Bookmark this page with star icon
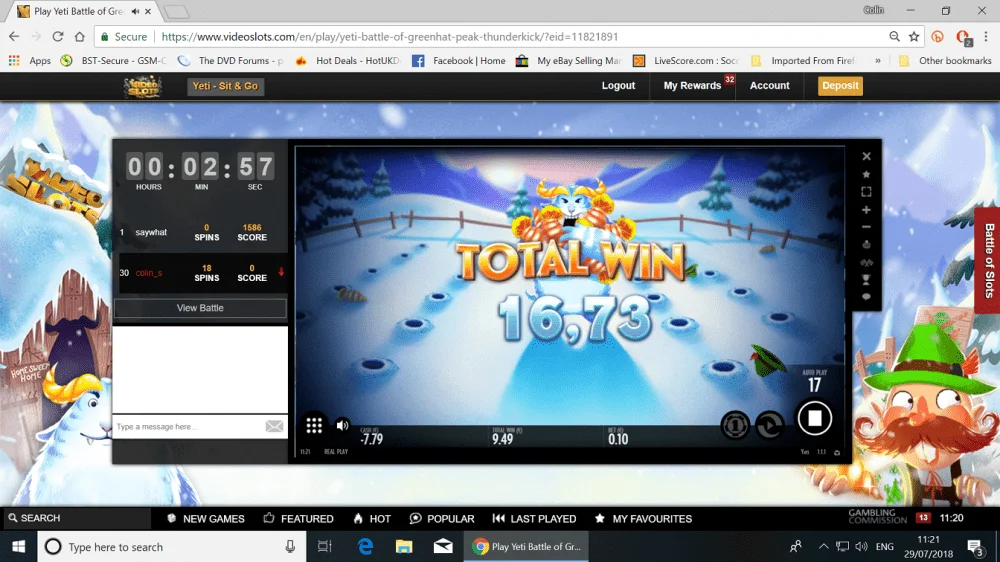Screen dimensions: 1000x562 click(x=914, y=37)
